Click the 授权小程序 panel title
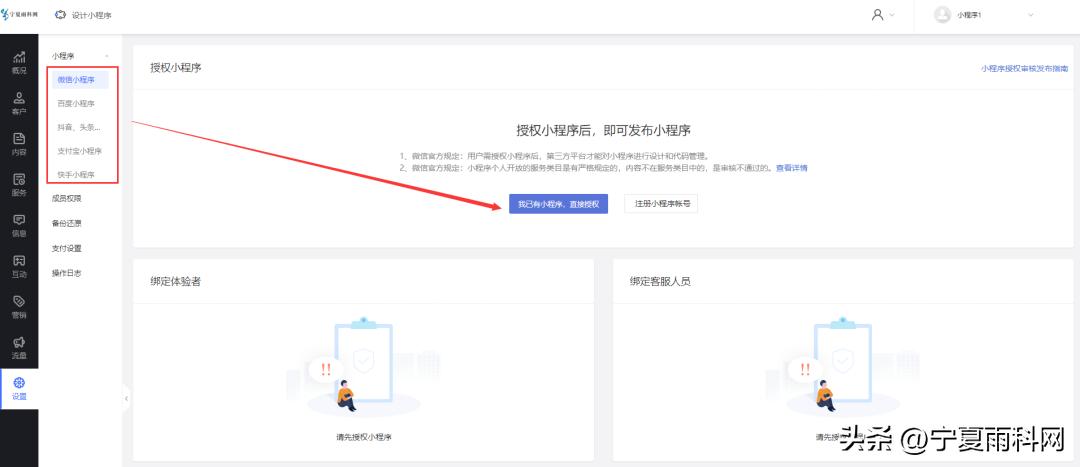The width and height of the screenshot is (1080, 467). (176, 68)
